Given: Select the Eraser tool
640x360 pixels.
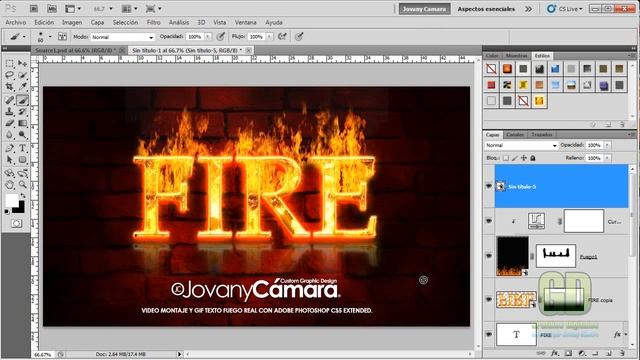Looking at the screenshot, I should pos(9,123).
